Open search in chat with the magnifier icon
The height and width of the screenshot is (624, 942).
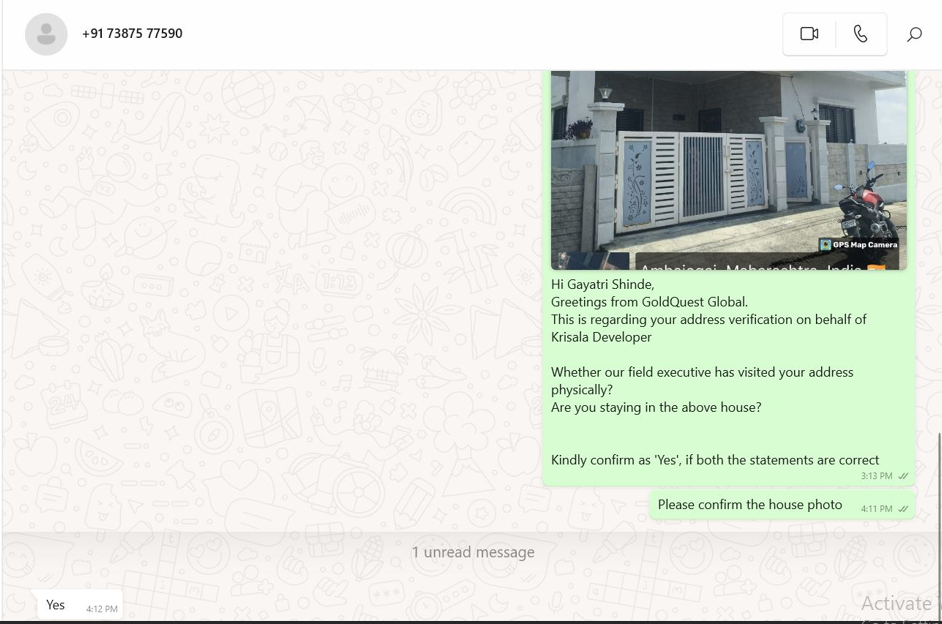[x=914, y=34]
